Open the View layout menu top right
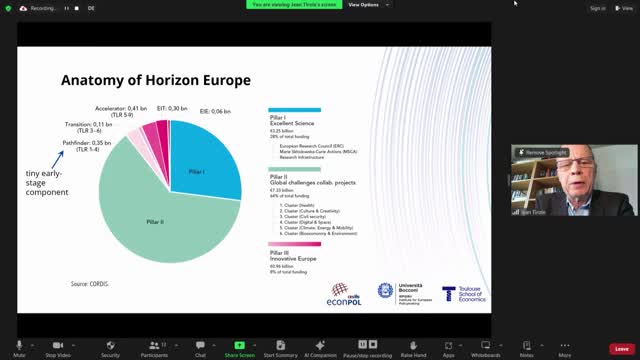 coord(624,8)
